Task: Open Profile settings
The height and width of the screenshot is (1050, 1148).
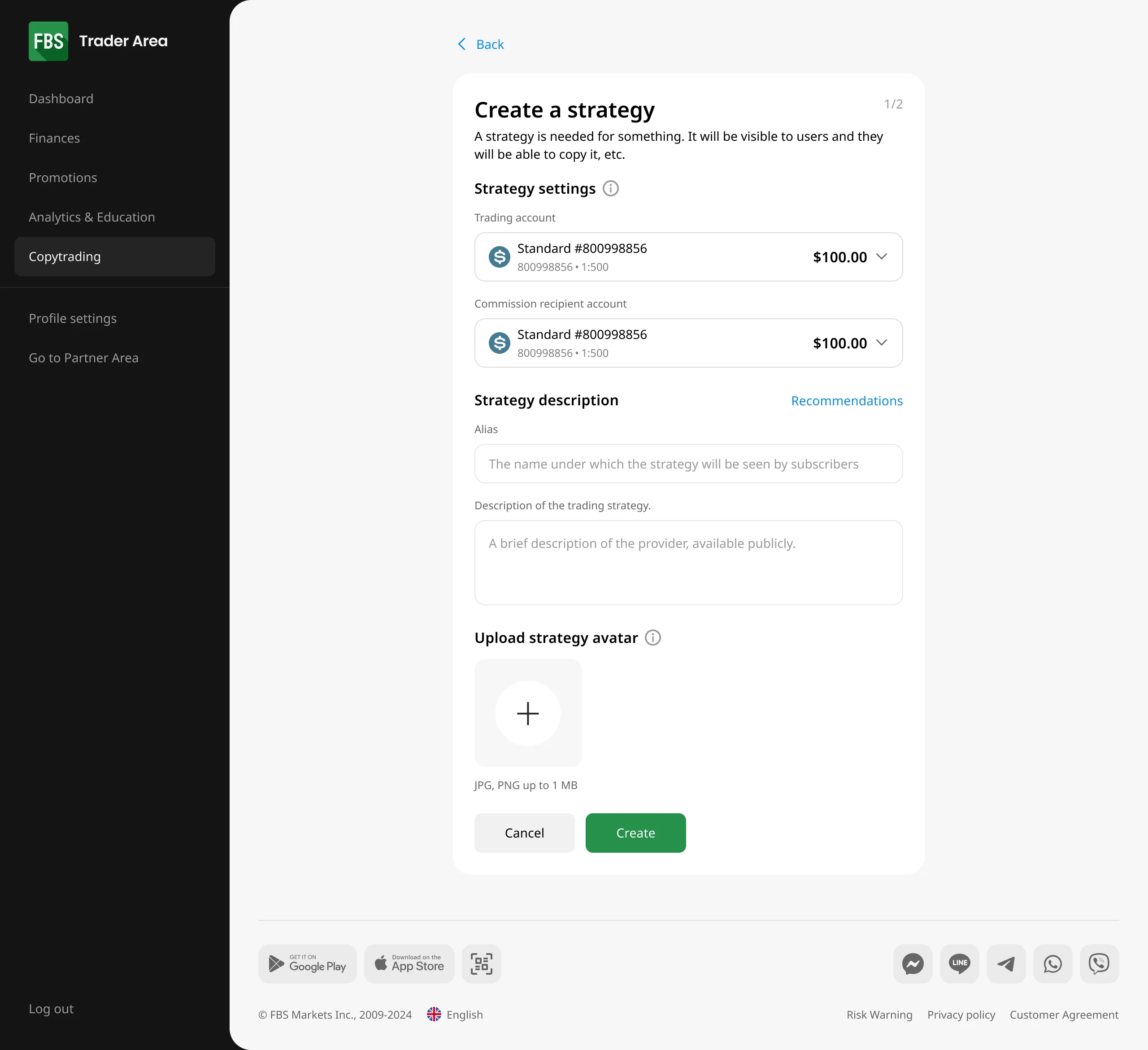Action: tap(72, 318)
